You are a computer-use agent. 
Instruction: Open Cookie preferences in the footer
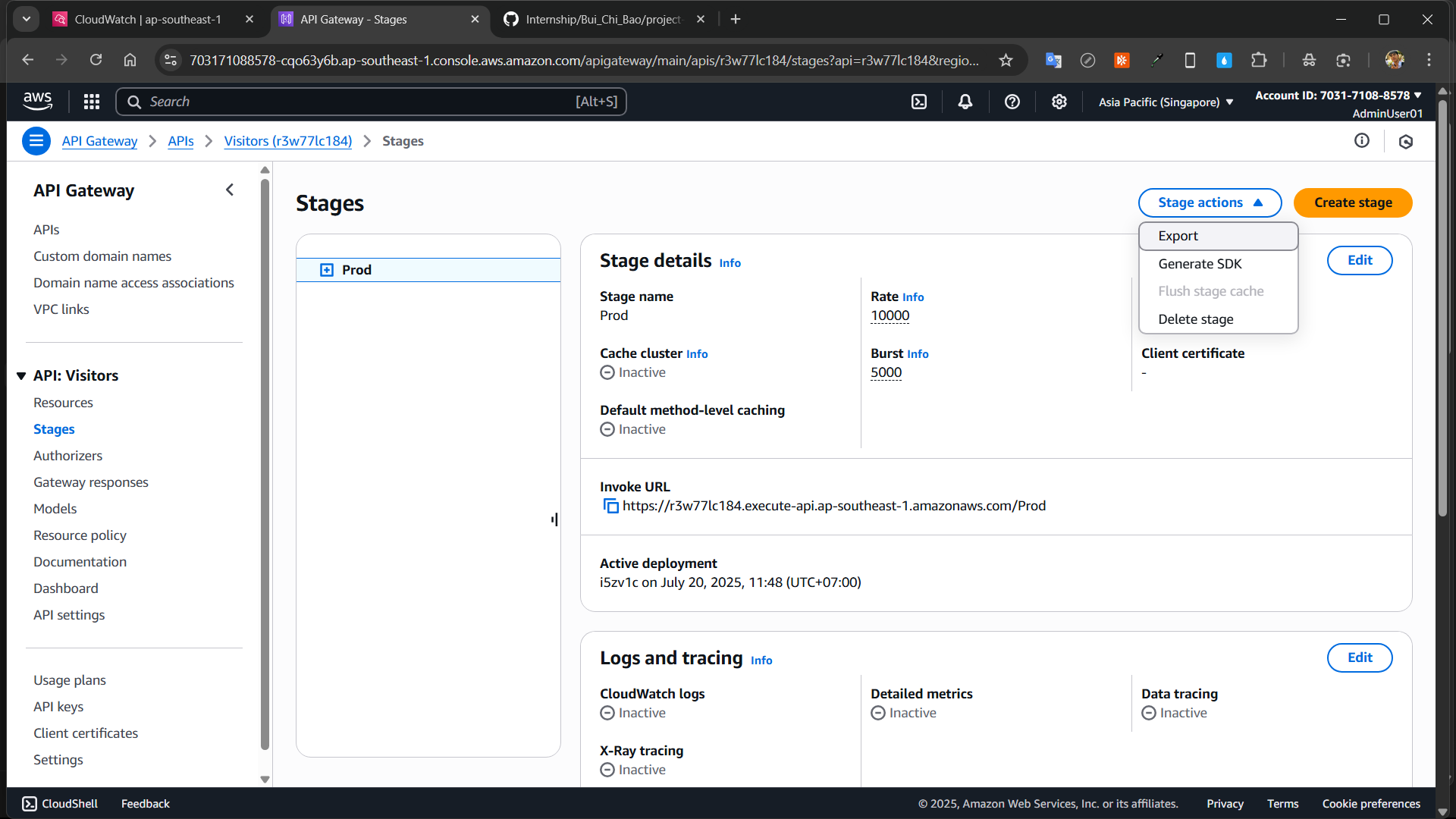(x=1371, y=804)
